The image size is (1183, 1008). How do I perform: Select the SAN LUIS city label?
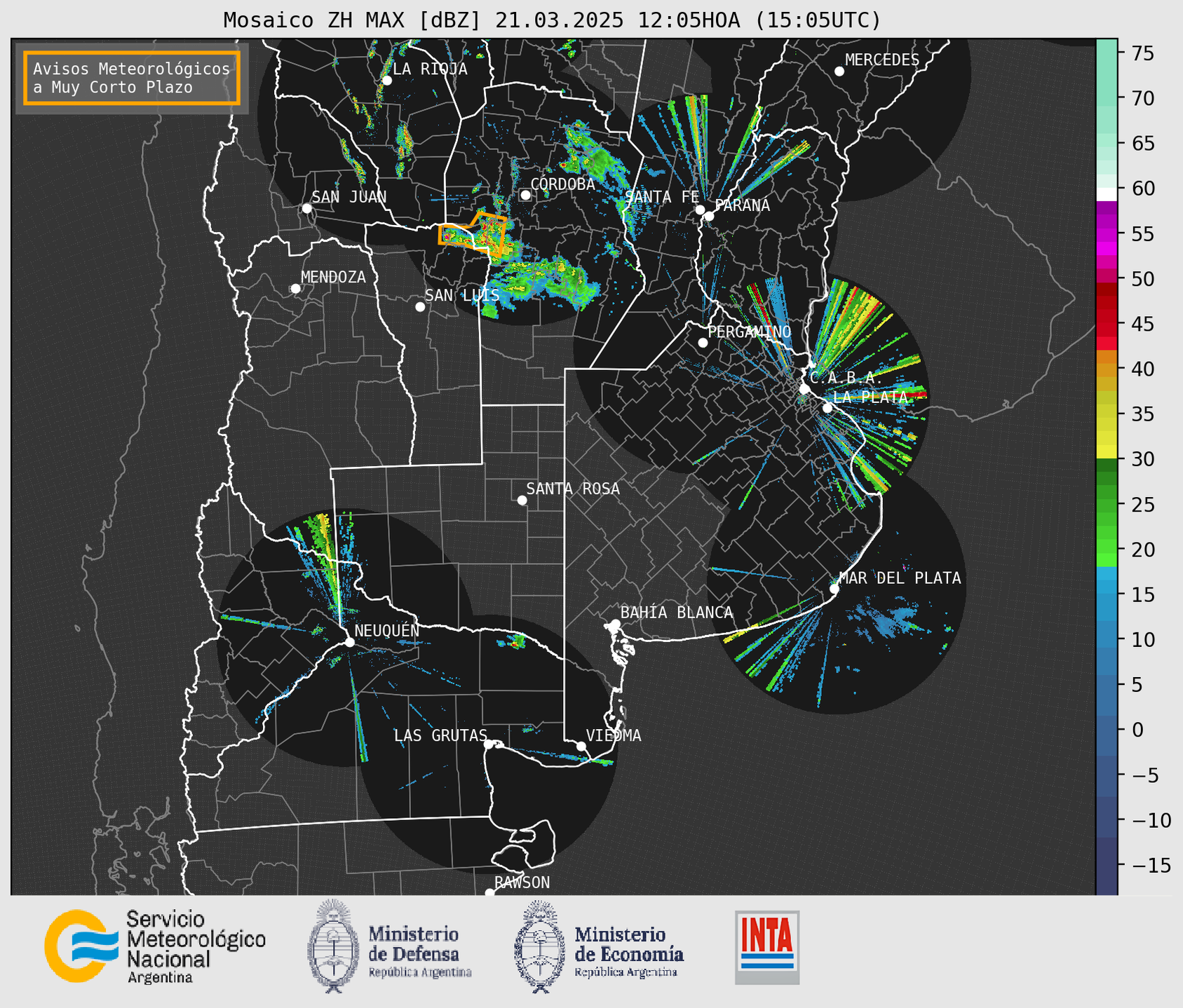(x=463, y=296)
